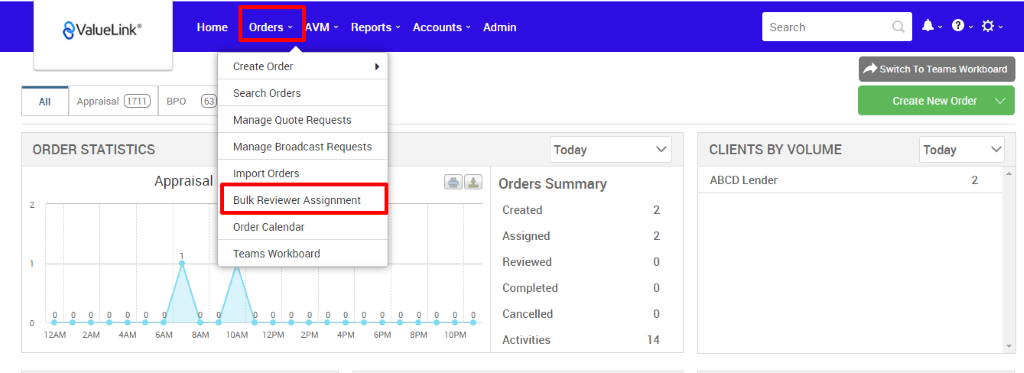This screenshot has height=373, width=1024.
Task: Expand the Create New Order dropdown arrow
Action: 1000,101
